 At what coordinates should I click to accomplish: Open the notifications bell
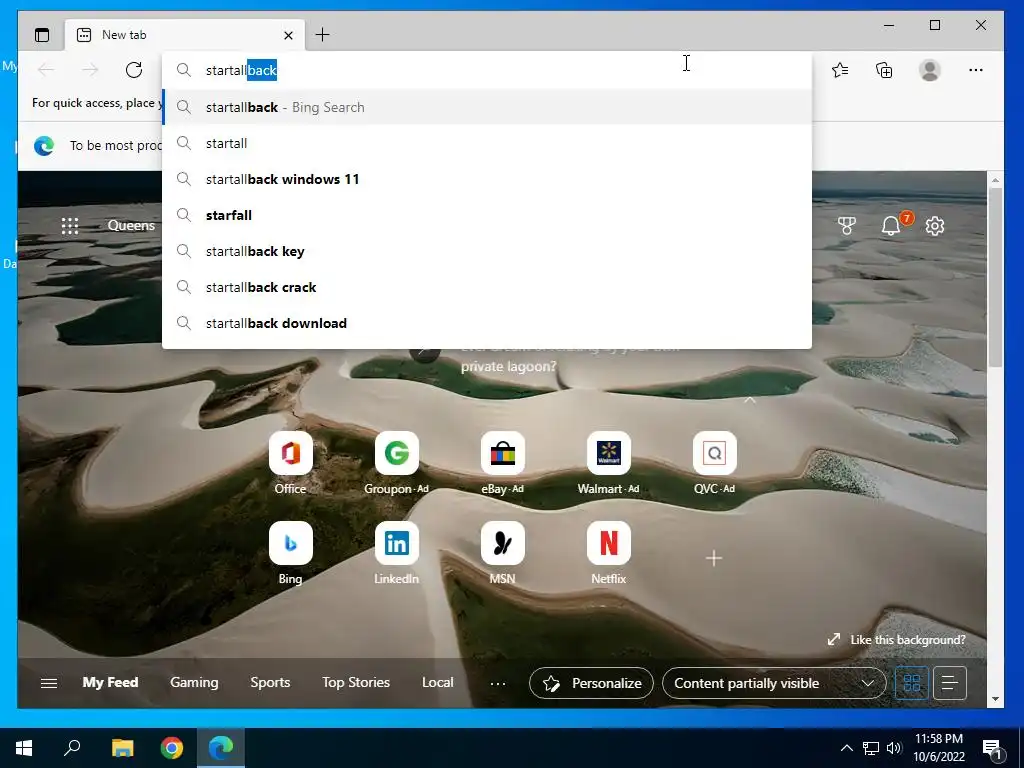[891, 226]
